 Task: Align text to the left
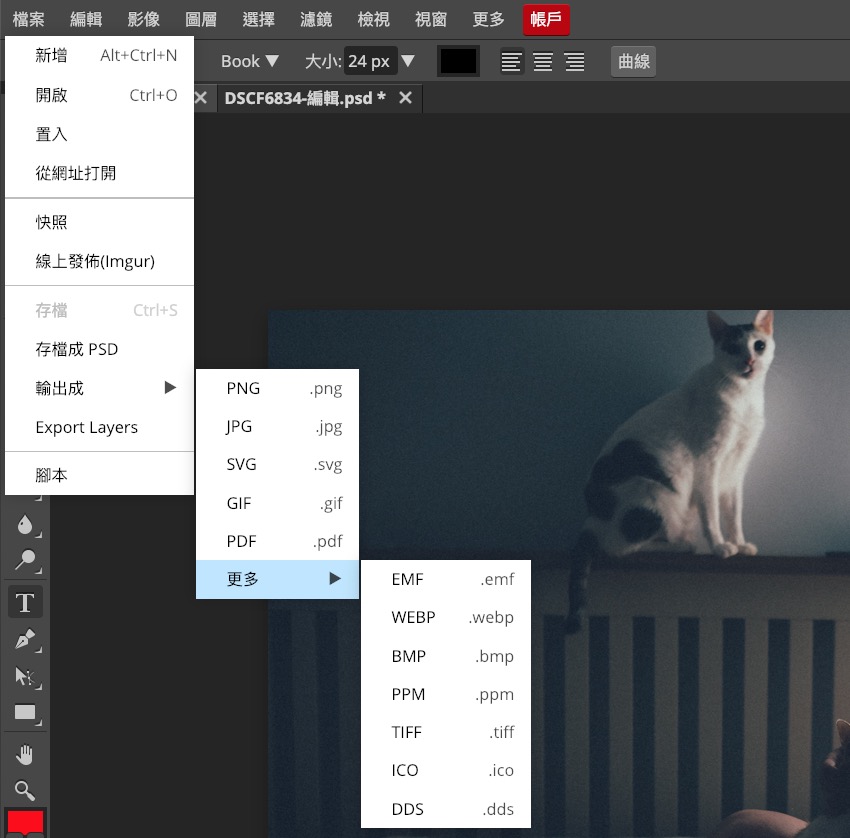(511, 61)
